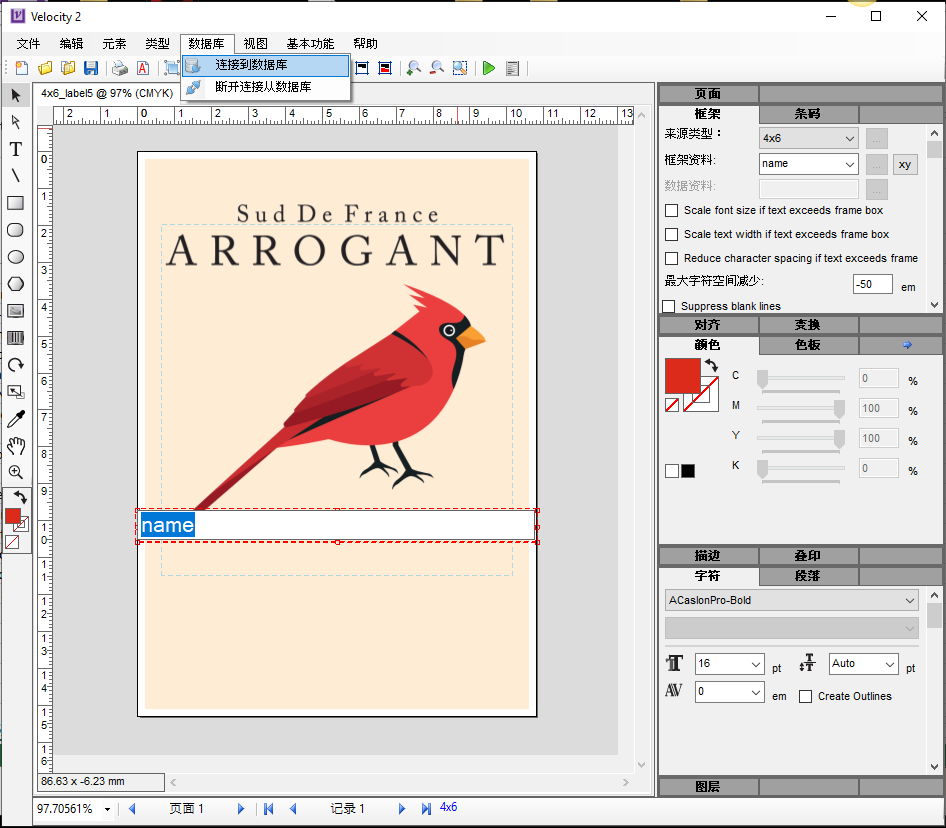This screenshot has height=828, width=946.
Task: Select the Text tool
Action: (x=16, y=149)
